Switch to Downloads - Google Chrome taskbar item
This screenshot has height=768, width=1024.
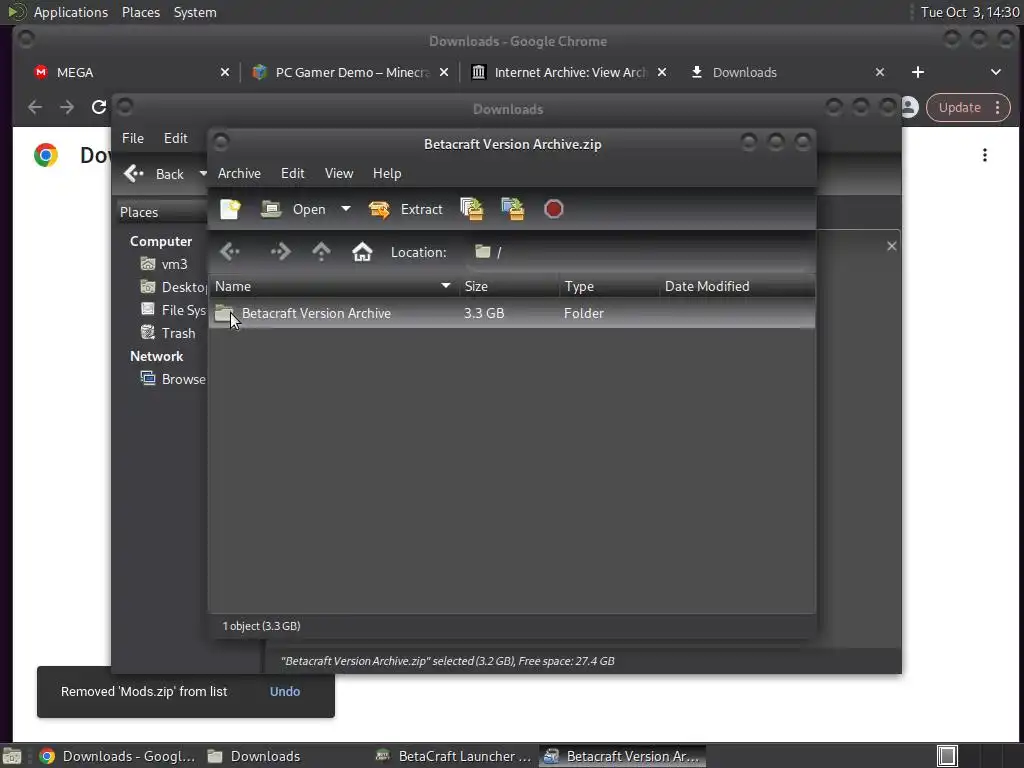tap(116, 756)
